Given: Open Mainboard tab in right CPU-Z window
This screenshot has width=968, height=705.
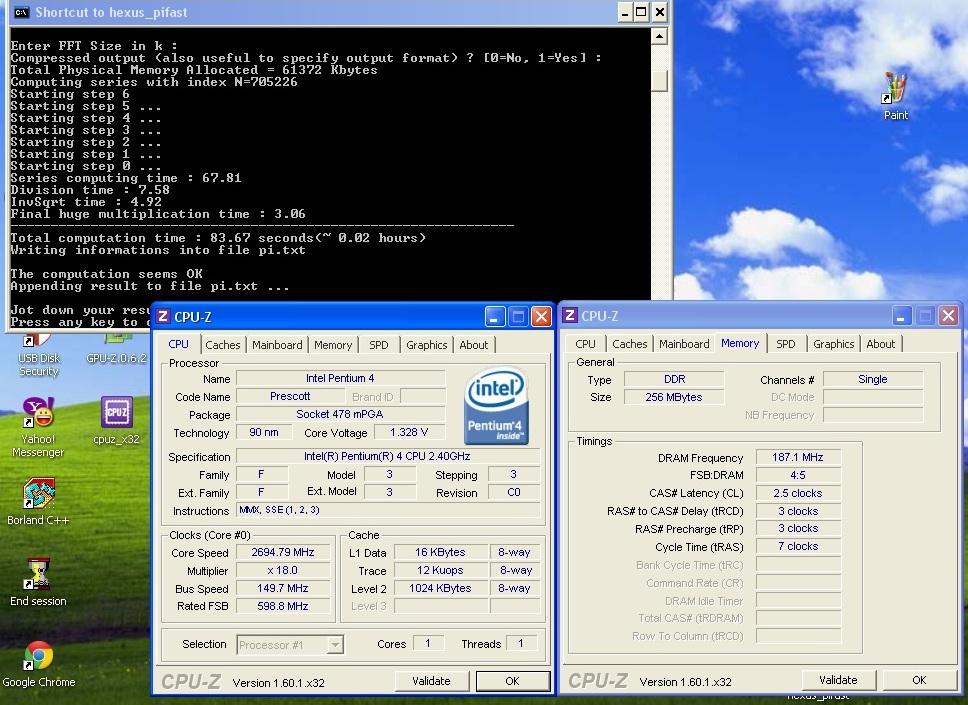Looking at the screenshot, I should [684, 344].
